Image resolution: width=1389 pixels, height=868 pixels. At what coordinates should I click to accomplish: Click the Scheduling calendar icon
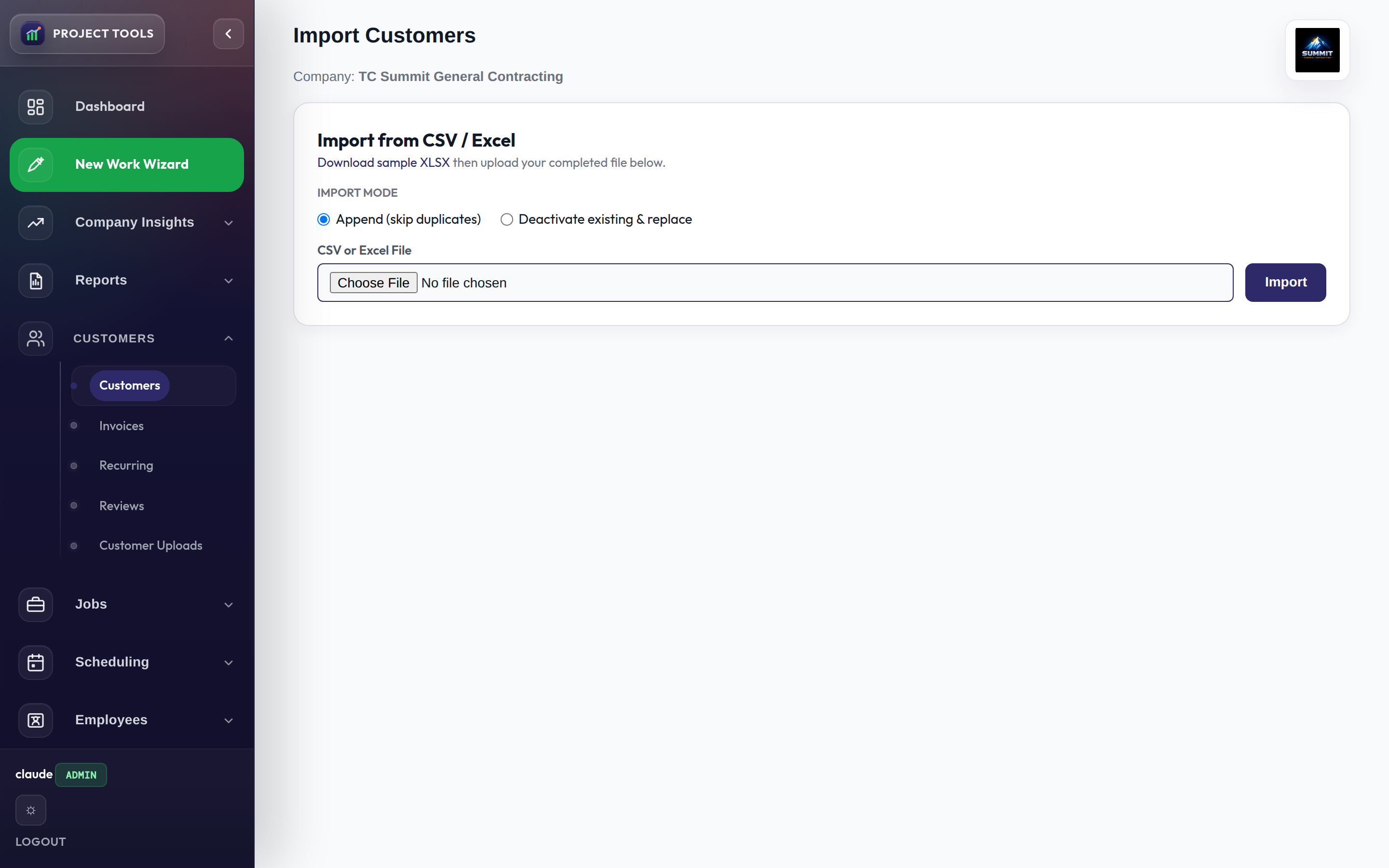coord(36,663)
